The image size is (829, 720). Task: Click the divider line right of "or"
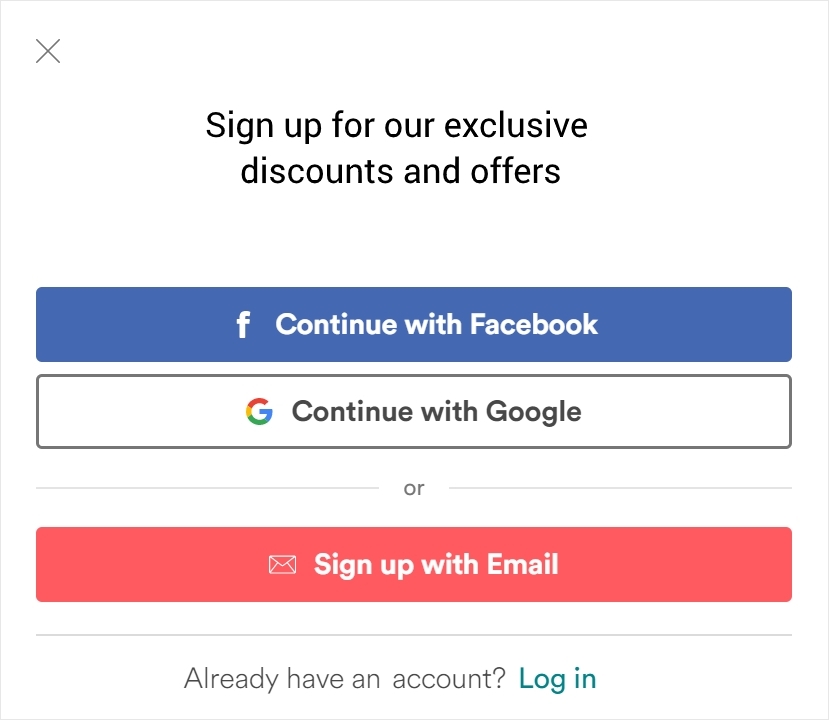621,488
